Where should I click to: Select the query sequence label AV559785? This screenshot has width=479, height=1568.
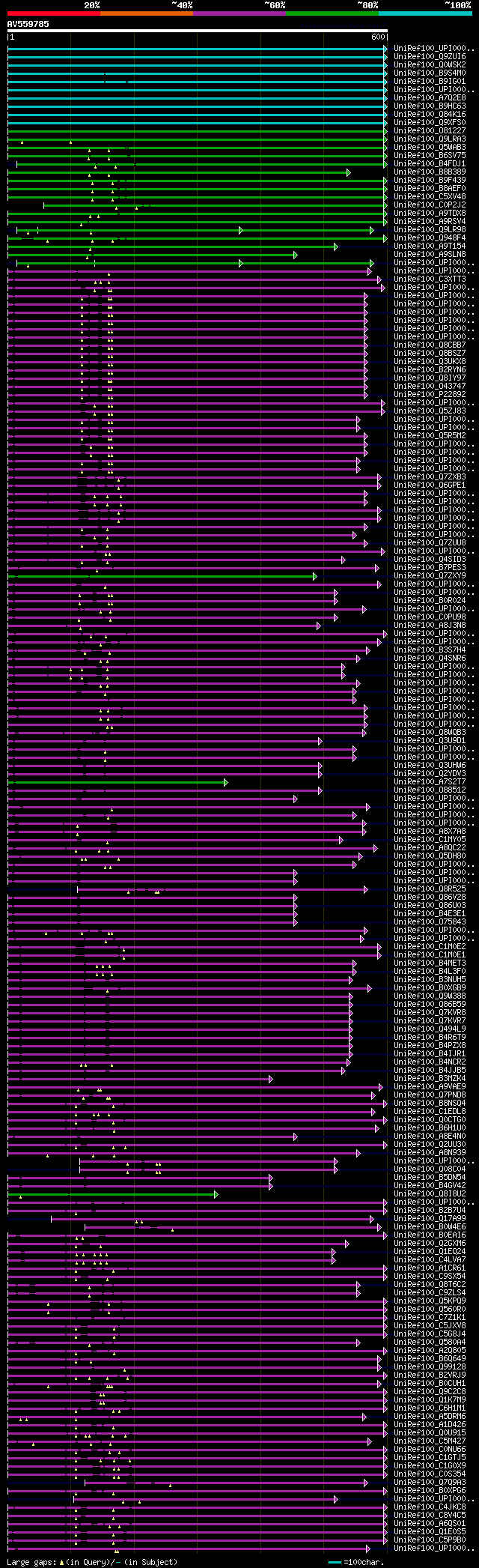(28, 24)
